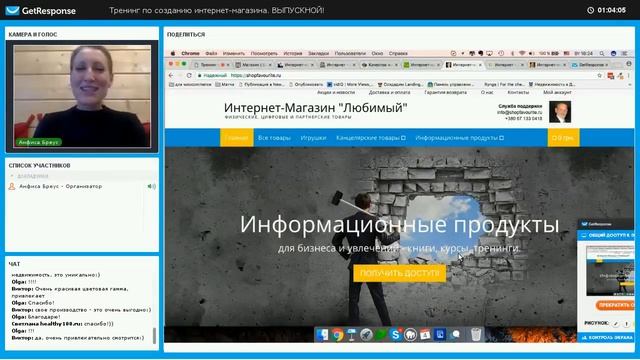Reload the page with the refresh icon
The image size is (640, 360).
(189, 76)
